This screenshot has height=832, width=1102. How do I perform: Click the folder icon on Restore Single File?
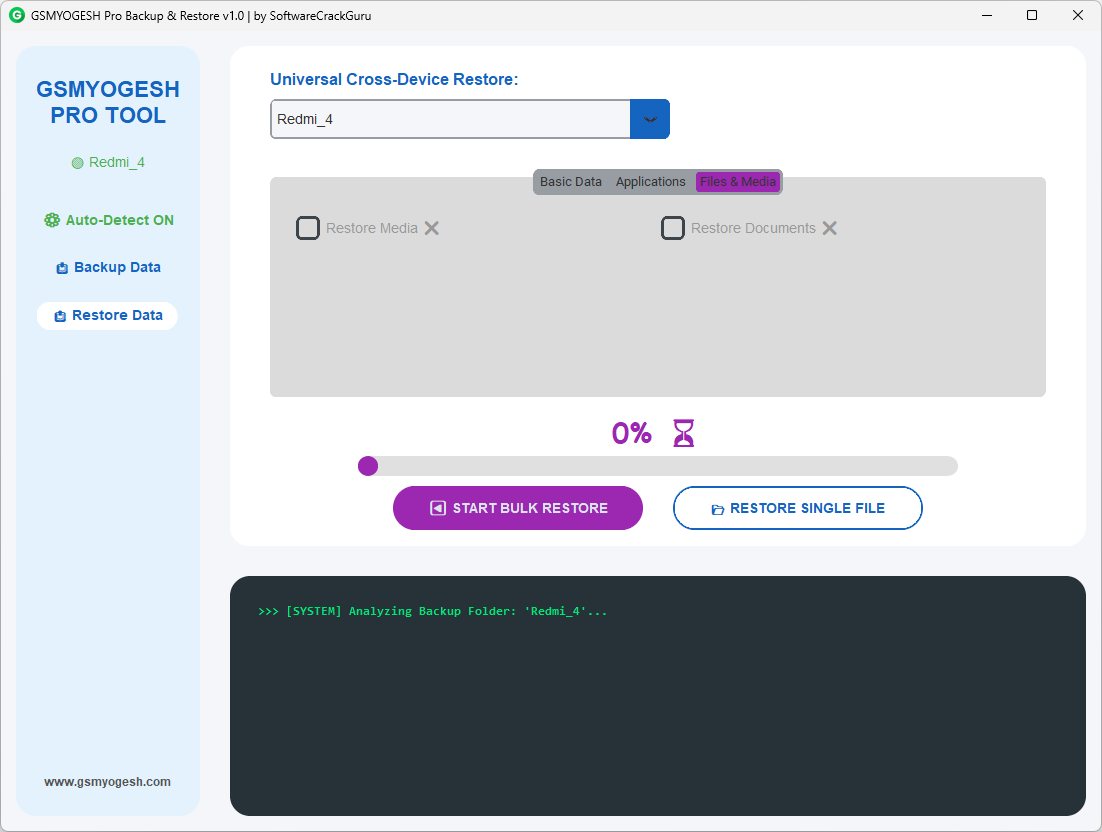tap(717, 509)
